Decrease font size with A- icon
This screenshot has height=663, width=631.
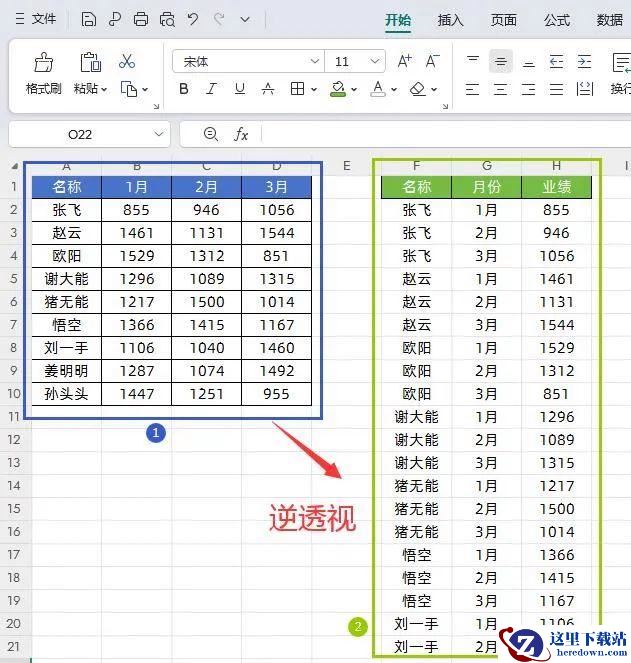pos(432,62)
